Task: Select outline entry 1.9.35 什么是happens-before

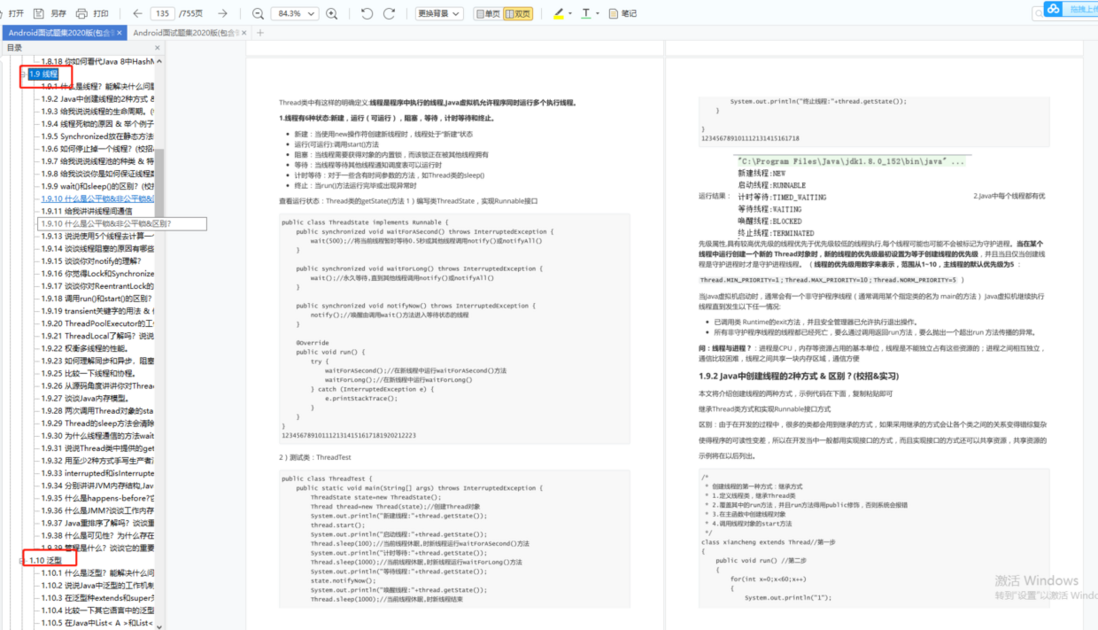Action: pyautogui.click(x=97, y=498)
